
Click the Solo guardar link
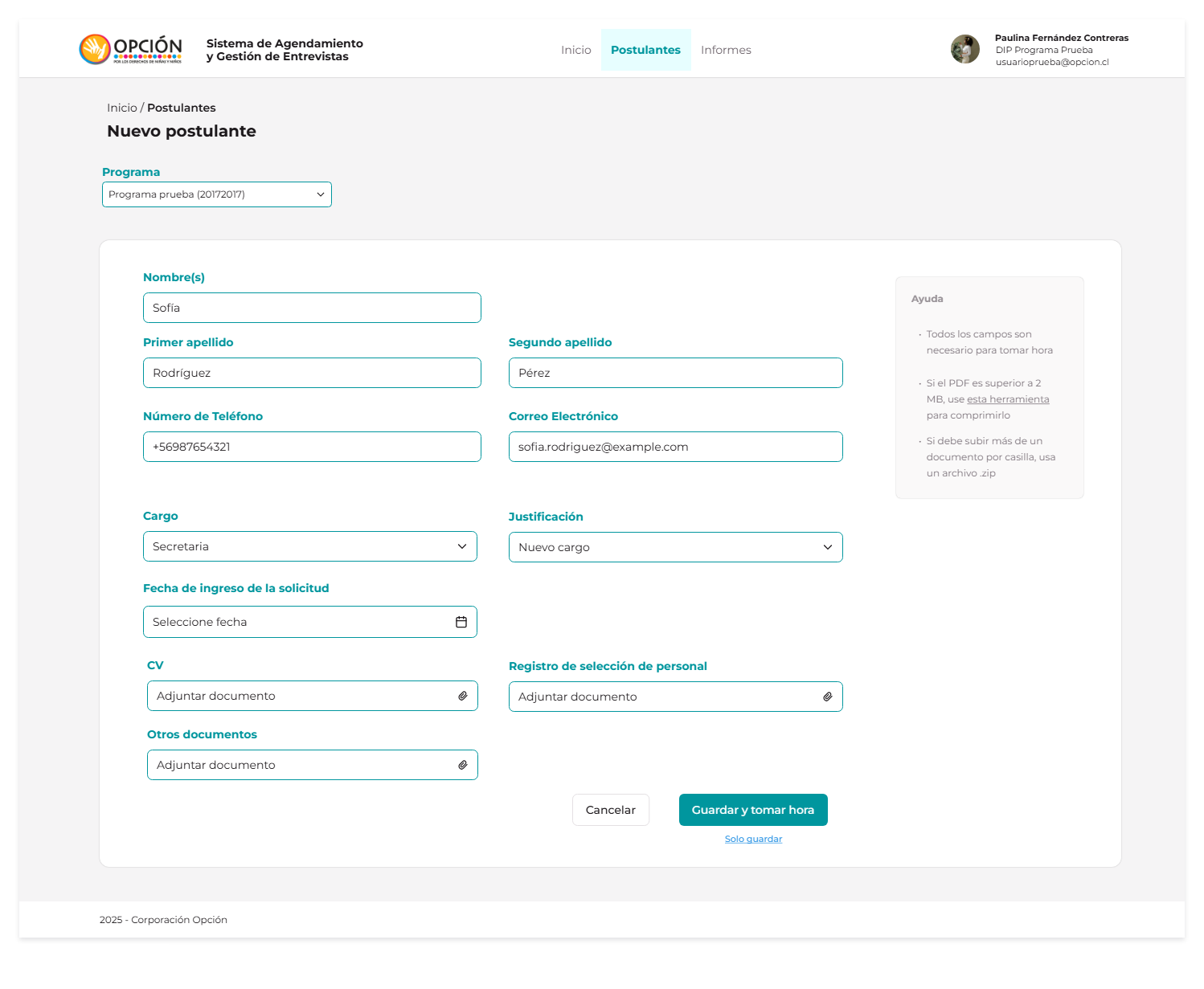(753, 839)
